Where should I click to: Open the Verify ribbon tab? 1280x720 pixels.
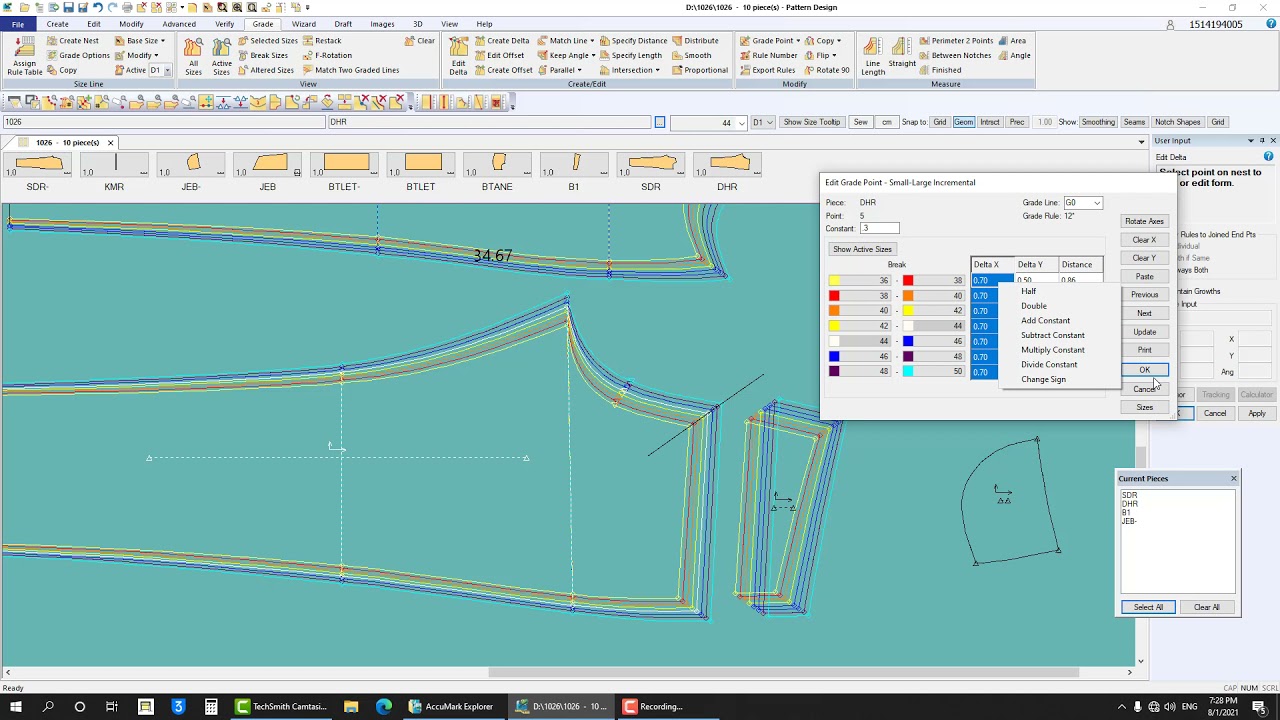coord(224,24)
